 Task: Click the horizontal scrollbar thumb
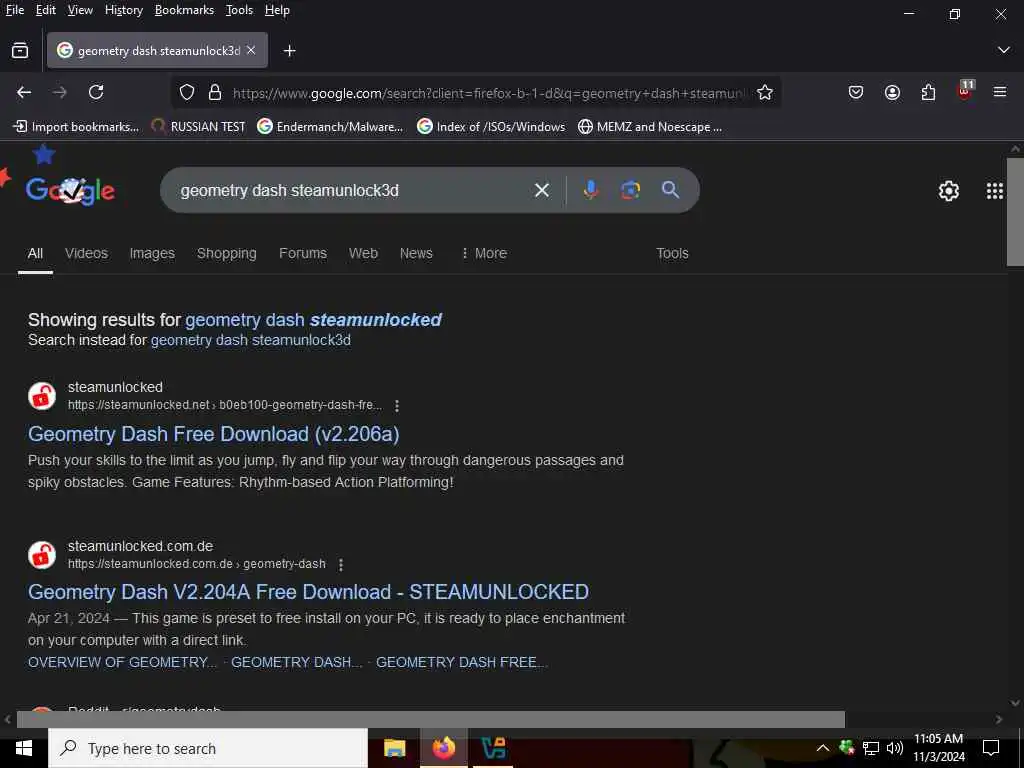(x=430, y=719)
